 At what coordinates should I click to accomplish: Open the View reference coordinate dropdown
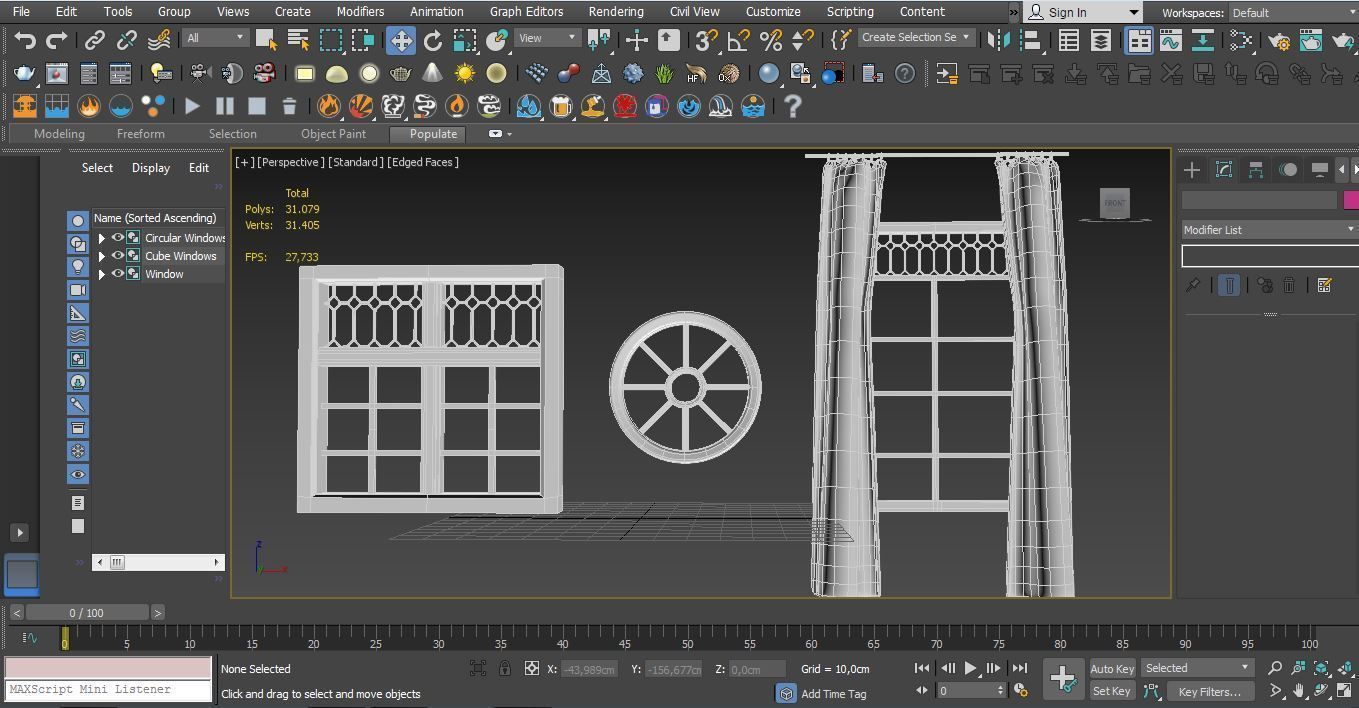coord(548,37)
